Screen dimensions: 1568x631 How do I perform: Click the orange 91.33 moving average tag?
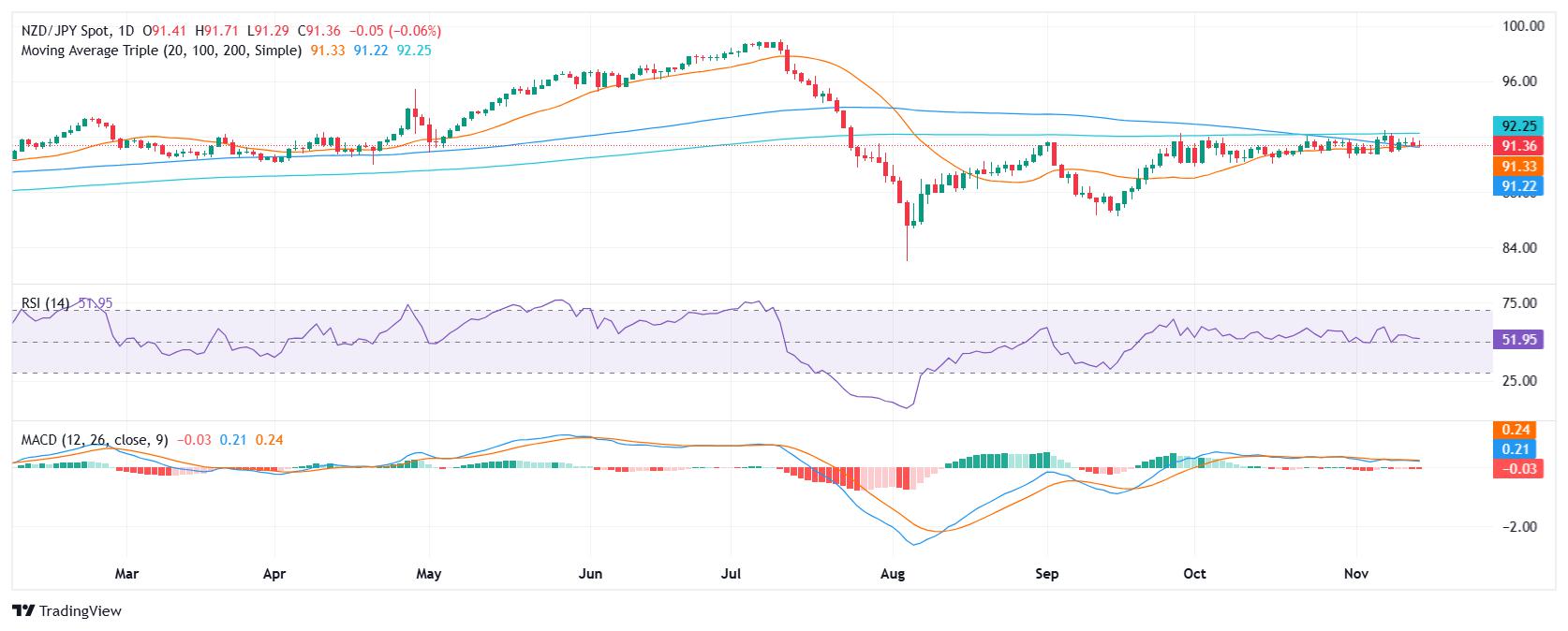coord(1516,166)
